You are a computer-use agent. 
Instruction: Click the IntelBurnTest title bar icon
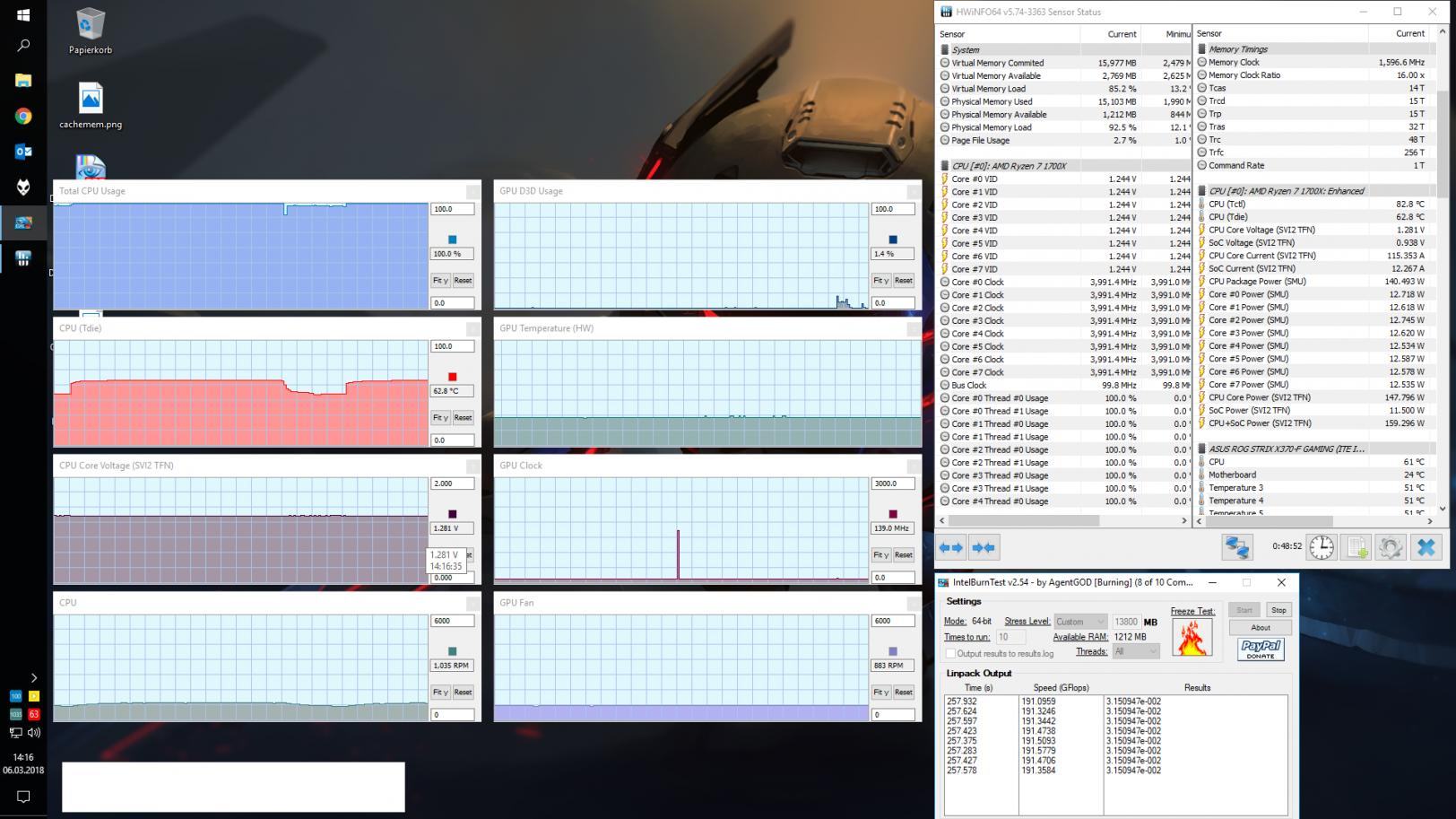(943, 582)
